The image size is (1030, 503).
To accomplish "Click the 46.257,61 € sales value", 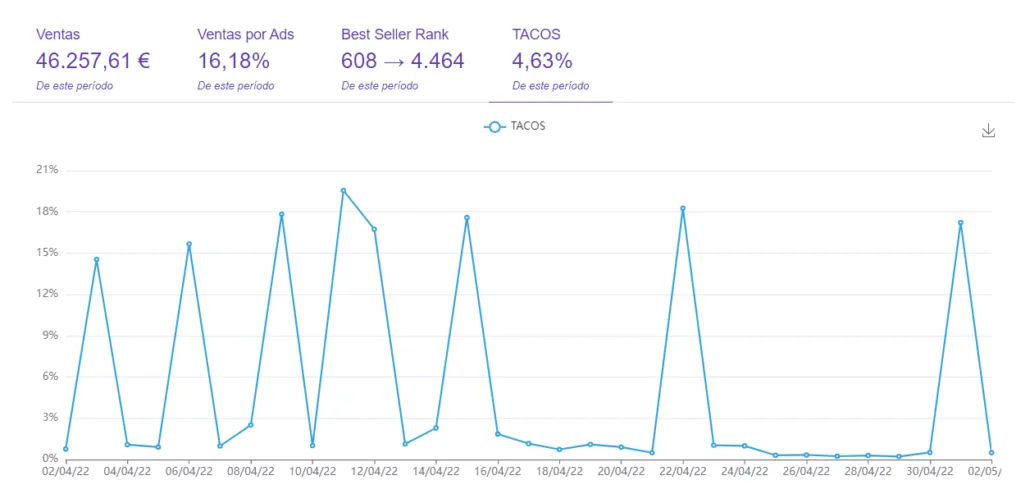I will (93, 61).
